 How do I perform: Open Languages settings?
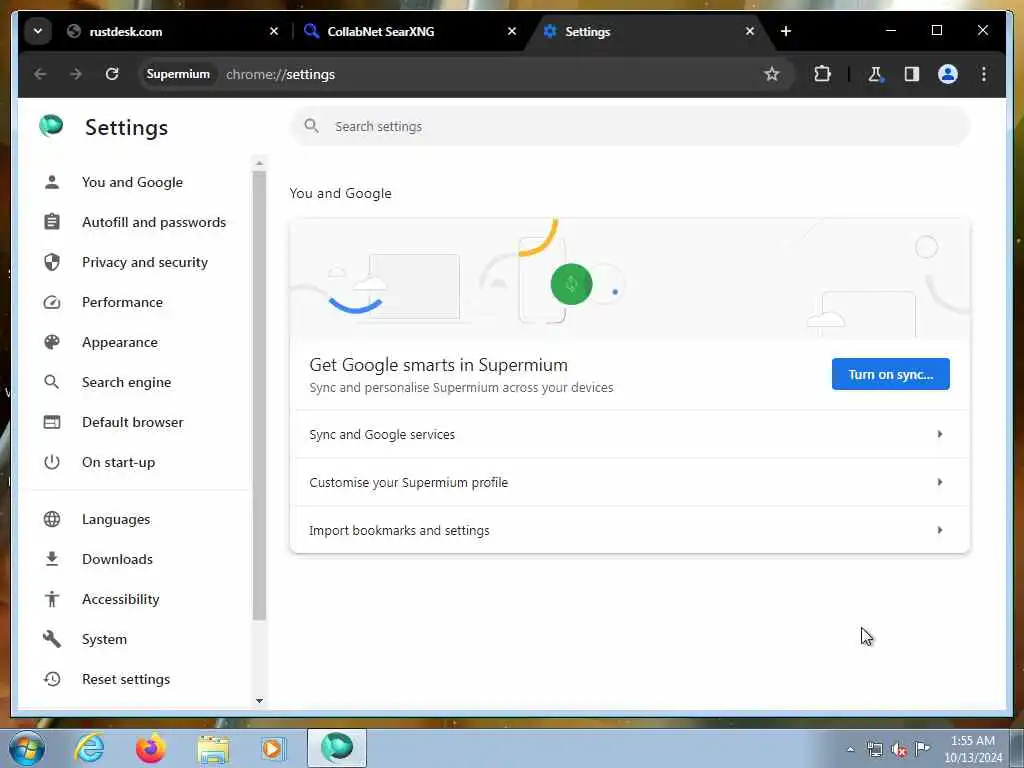116,519
